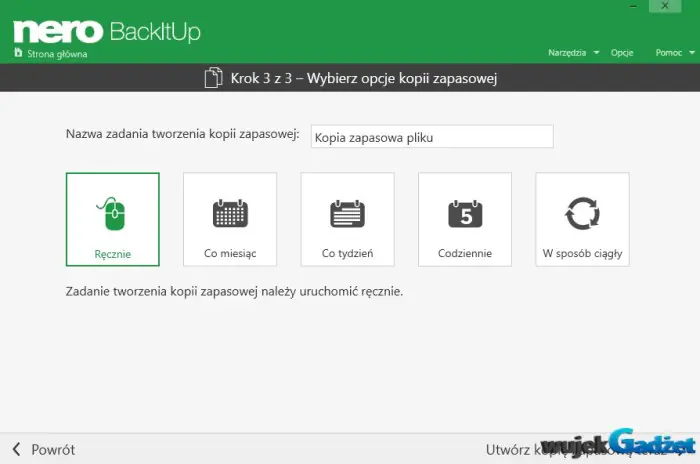Click the Krok 3 z 3 document icon
700x464 pixels.
(x=213, y=78)
